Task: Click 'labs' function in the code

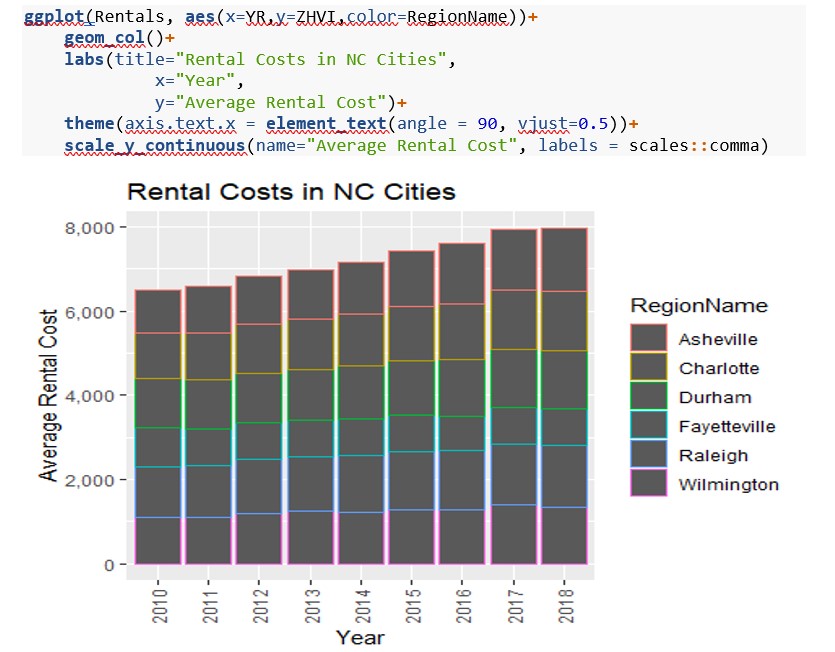Action: coord(84,59)
